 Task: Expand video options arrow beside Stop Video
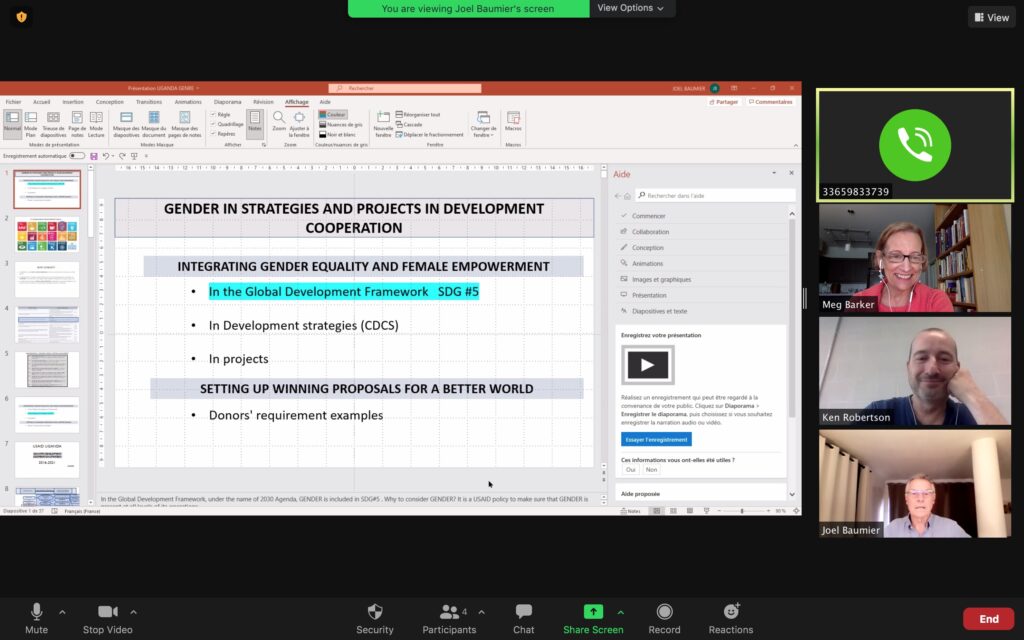point(133,612)
